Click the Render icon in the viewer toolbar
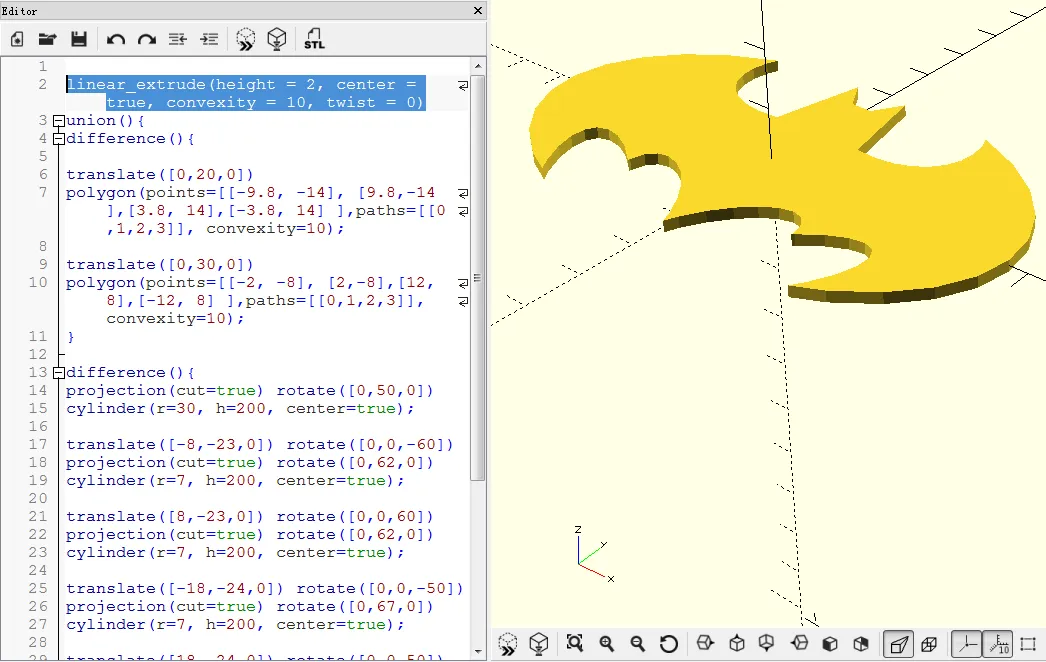This screenshot has height=662, width=1046. (x=538, y=644)
